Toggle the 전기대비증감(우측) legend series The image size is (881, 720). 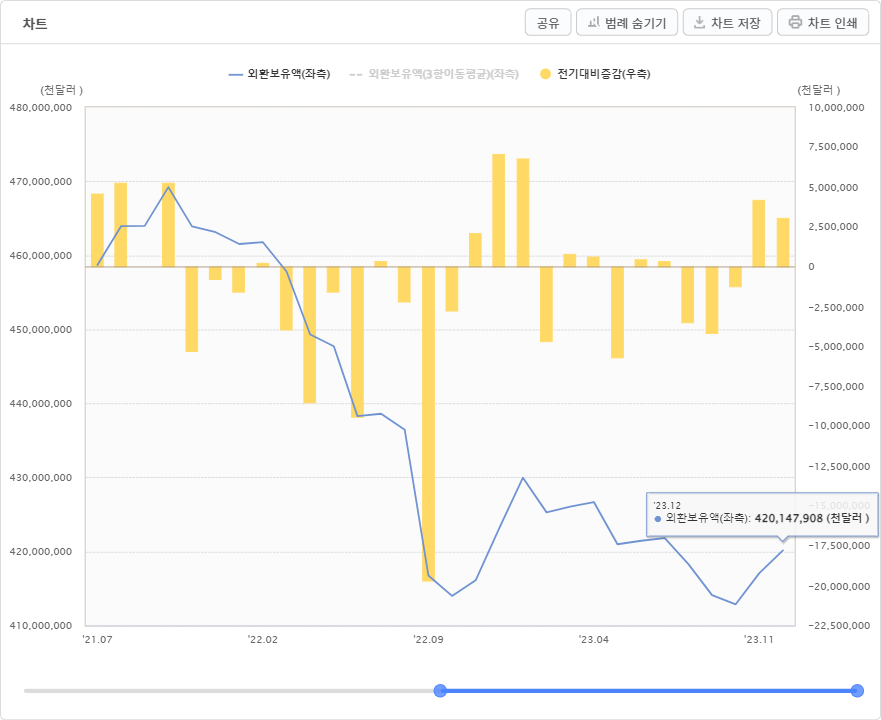[x=595, y=74]
